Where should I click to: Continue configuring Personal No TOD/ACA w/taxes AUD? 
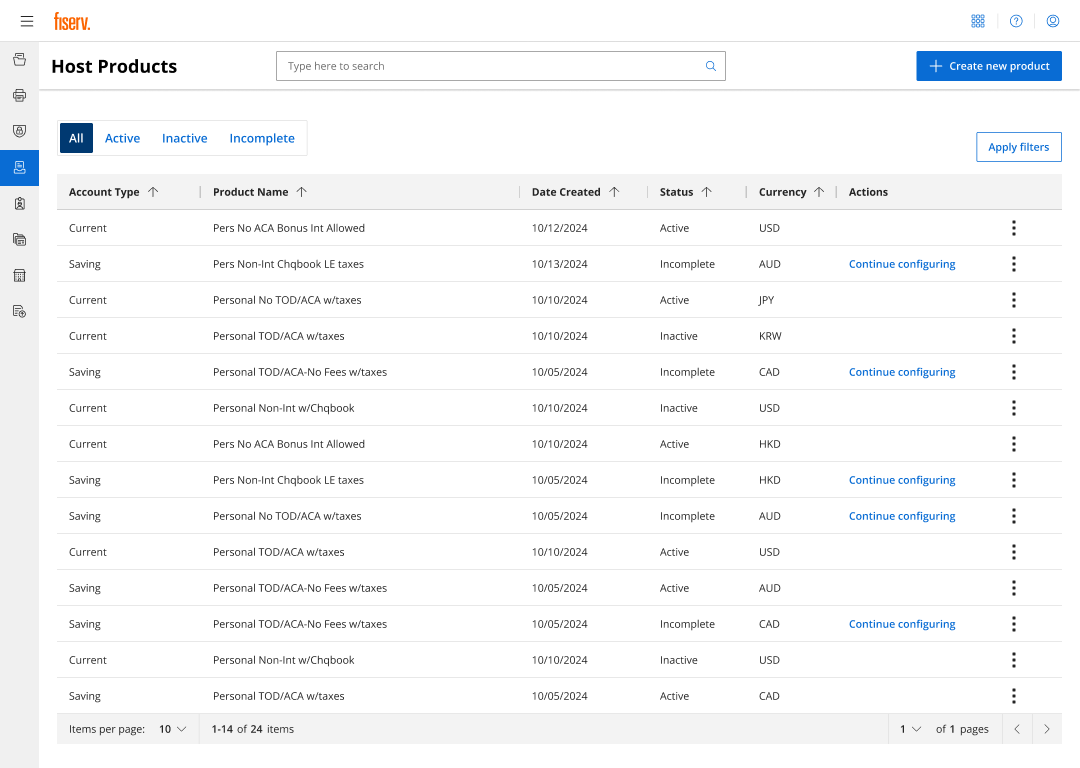point(902,516)
